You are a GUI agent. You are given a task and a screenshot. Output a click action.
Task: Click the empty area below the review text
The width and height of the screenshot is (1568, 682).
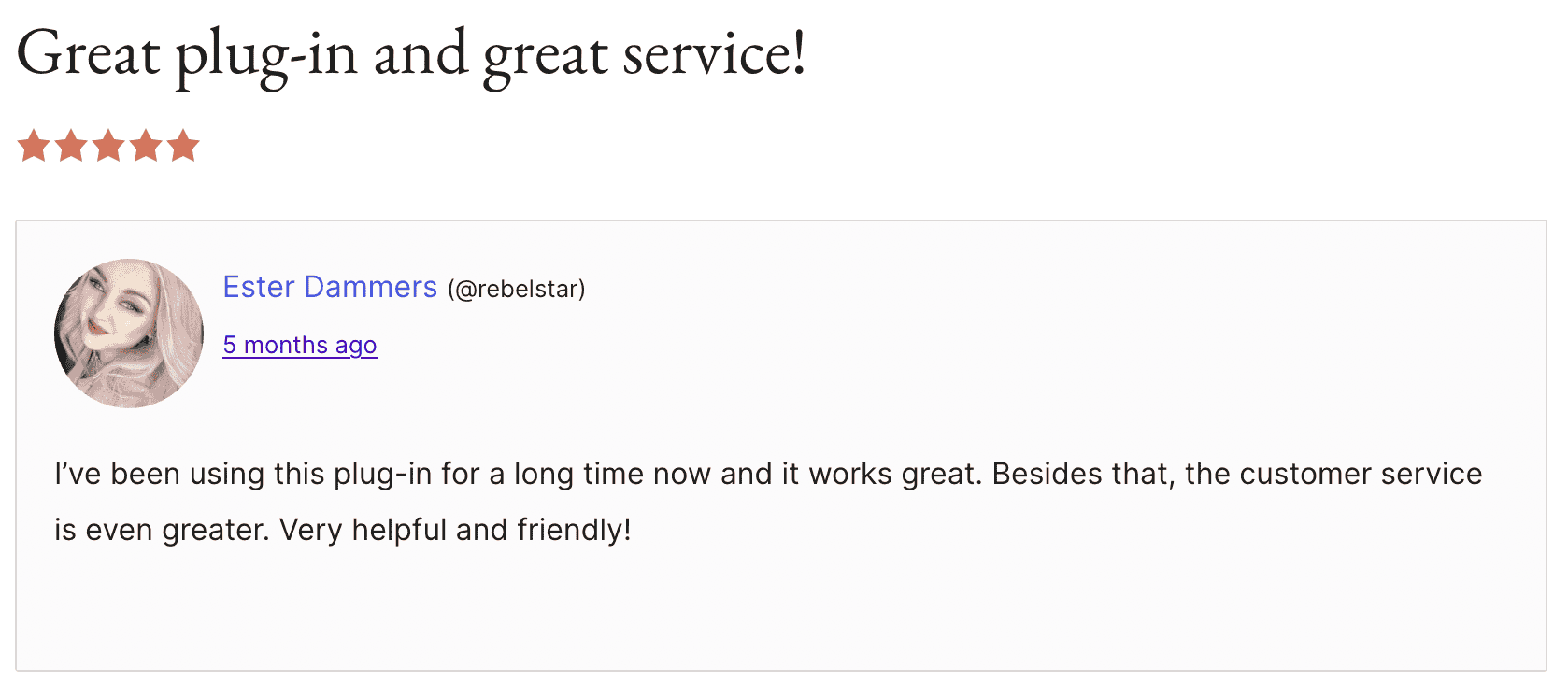(781, 609)
